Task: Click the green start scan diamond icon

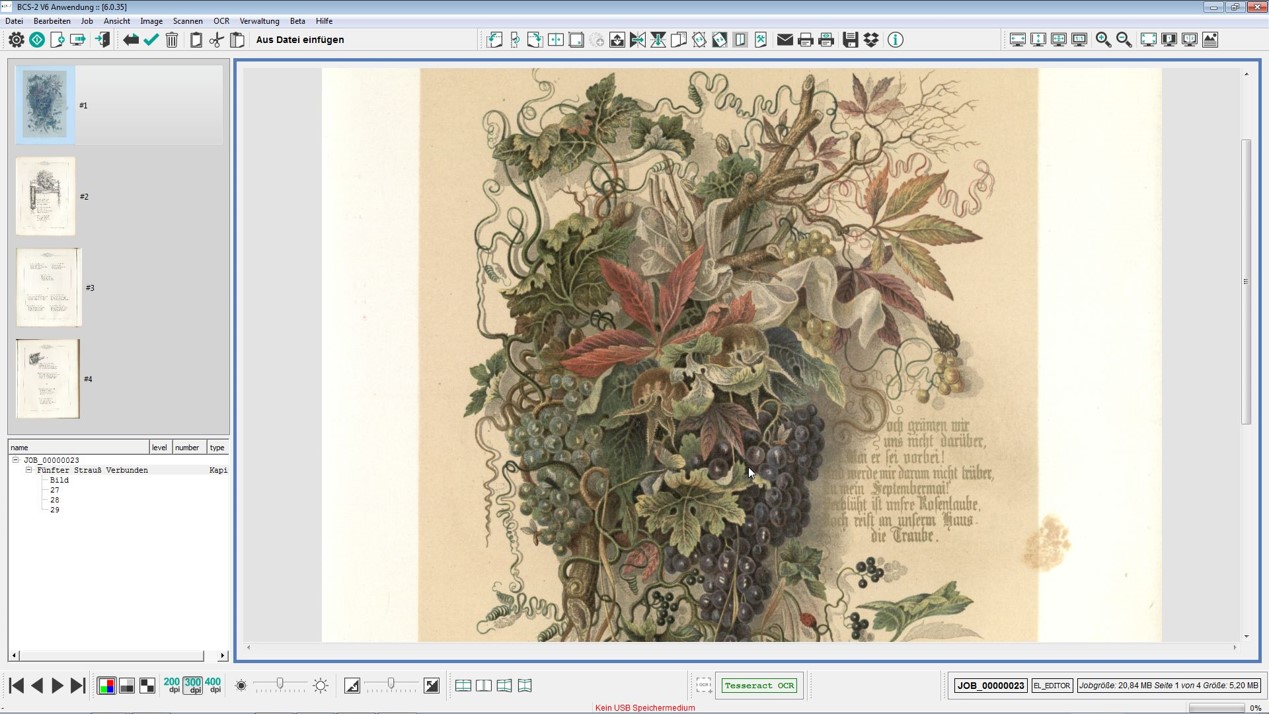Action: click(37, 40)
